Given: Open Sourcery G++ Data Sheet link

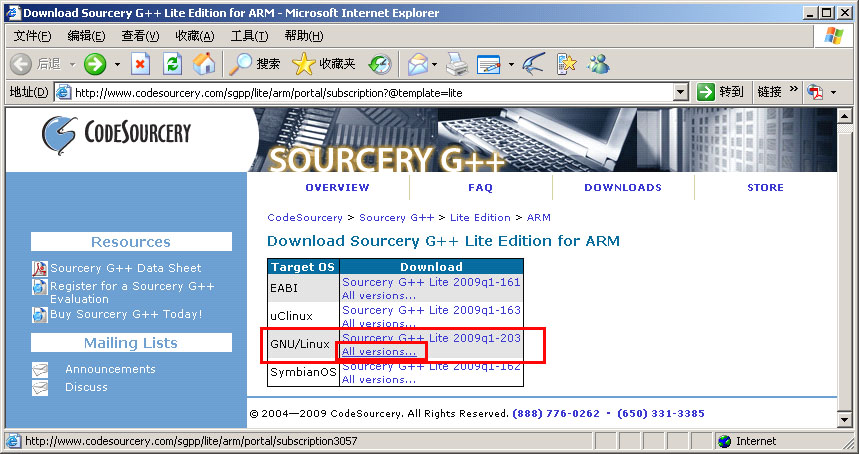Looking at the screenshot, I should click(126, 268).
